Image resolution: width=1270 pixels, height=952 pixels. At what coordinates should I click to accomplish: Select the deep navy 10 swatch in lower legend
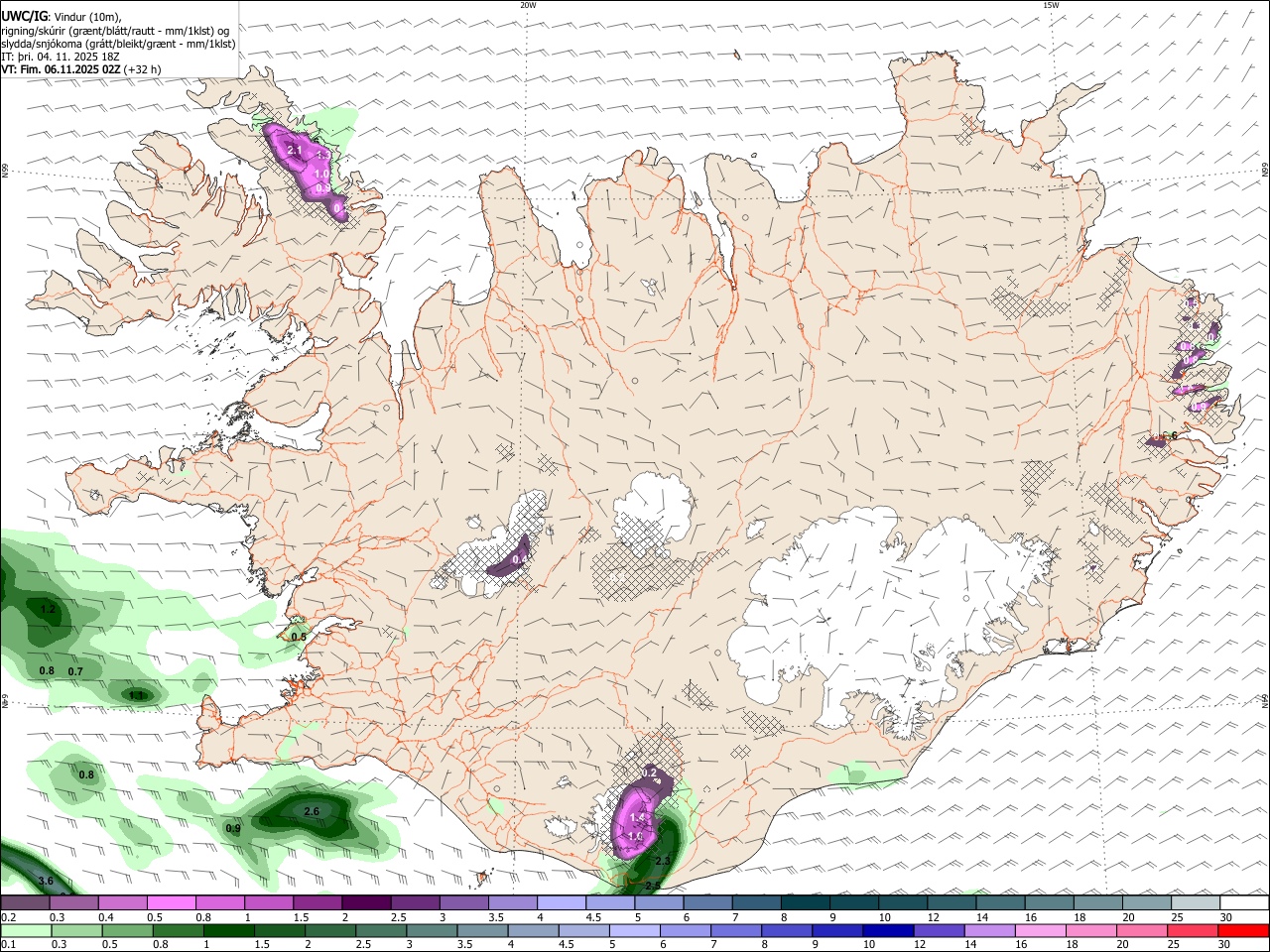pos(888,930)
